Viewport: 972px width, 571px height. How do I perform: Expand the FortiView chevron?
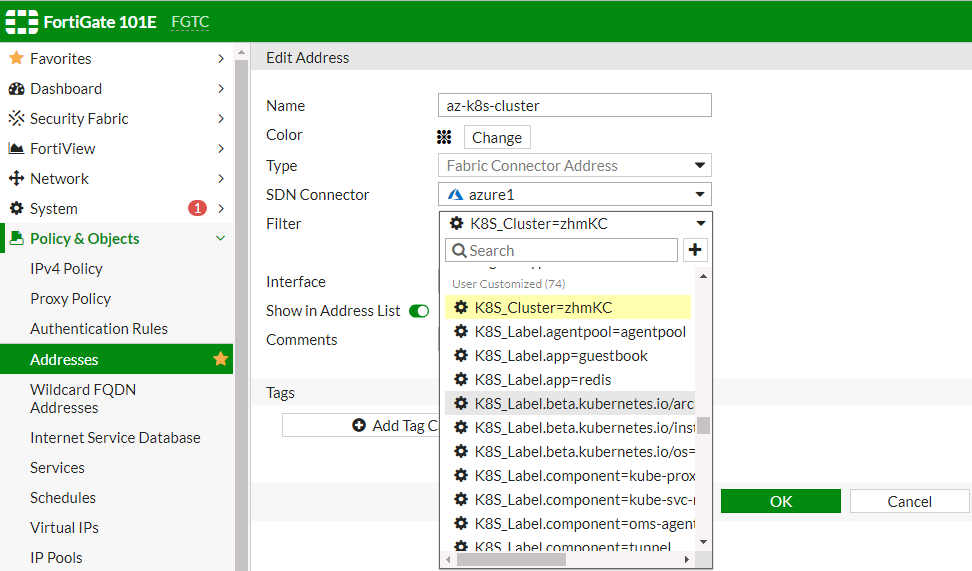pyautogui.click(x=221, y=149)
